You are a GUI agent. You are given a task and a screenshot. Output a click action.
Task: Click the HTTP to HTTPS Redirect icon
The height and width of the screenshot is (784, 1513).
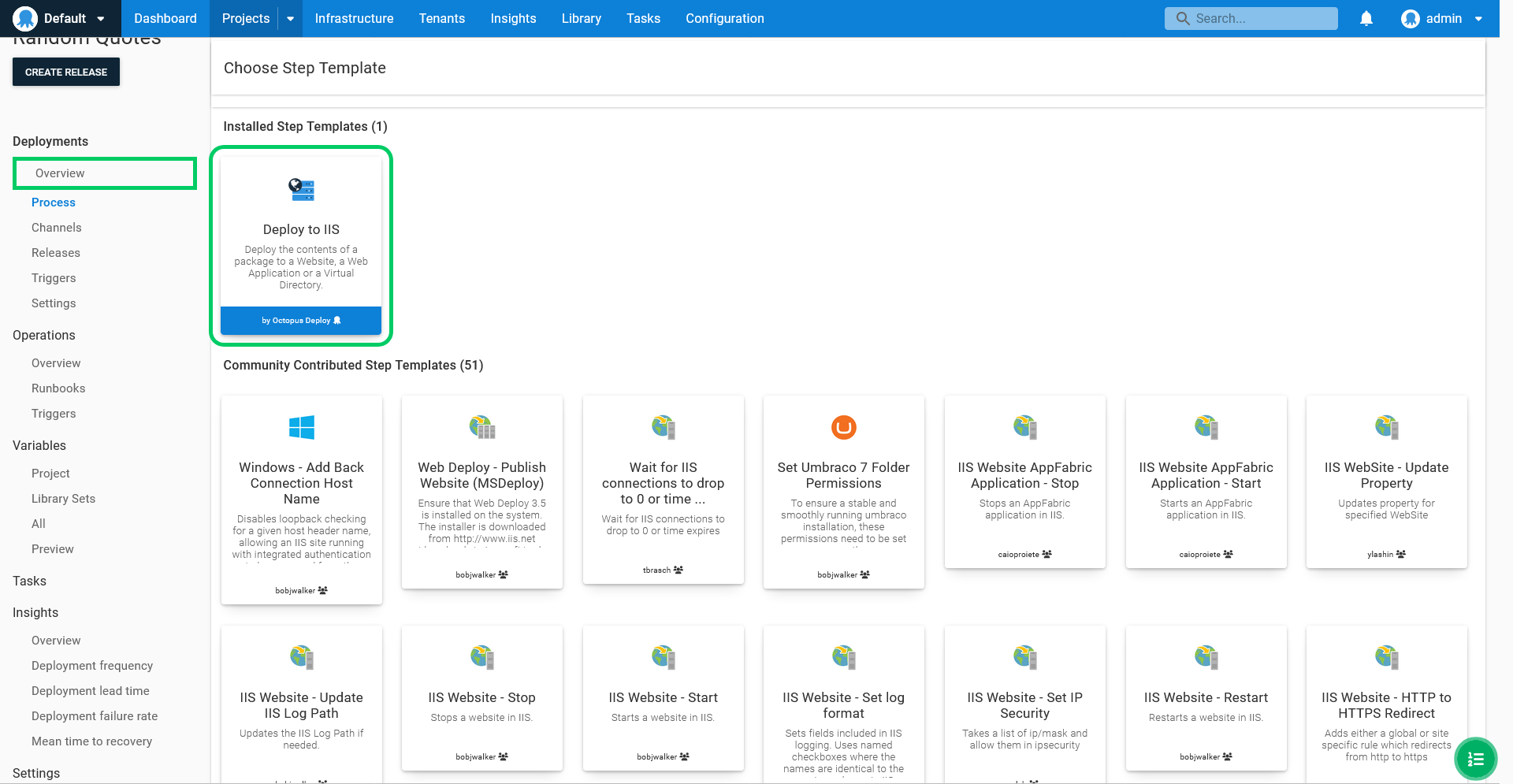pos(1387,656)
